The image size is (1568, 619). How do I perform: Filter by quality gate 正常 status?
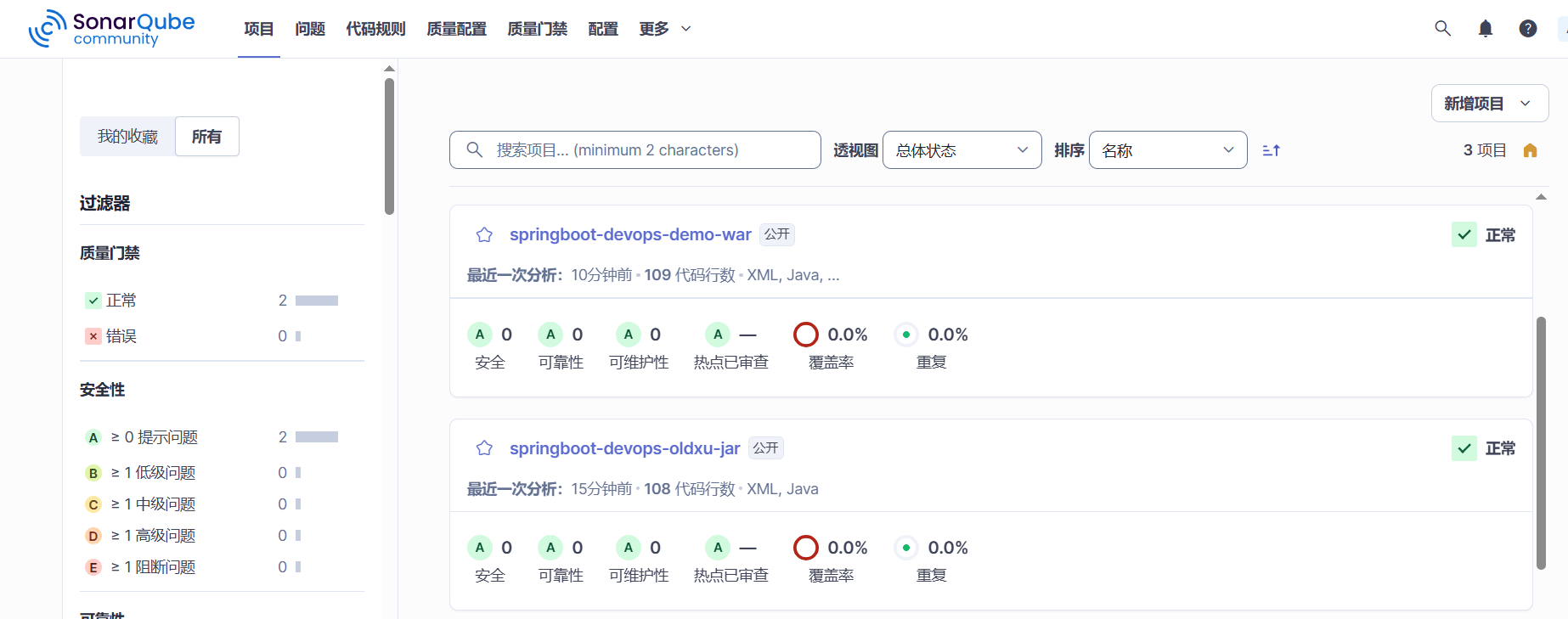point(121,301)
